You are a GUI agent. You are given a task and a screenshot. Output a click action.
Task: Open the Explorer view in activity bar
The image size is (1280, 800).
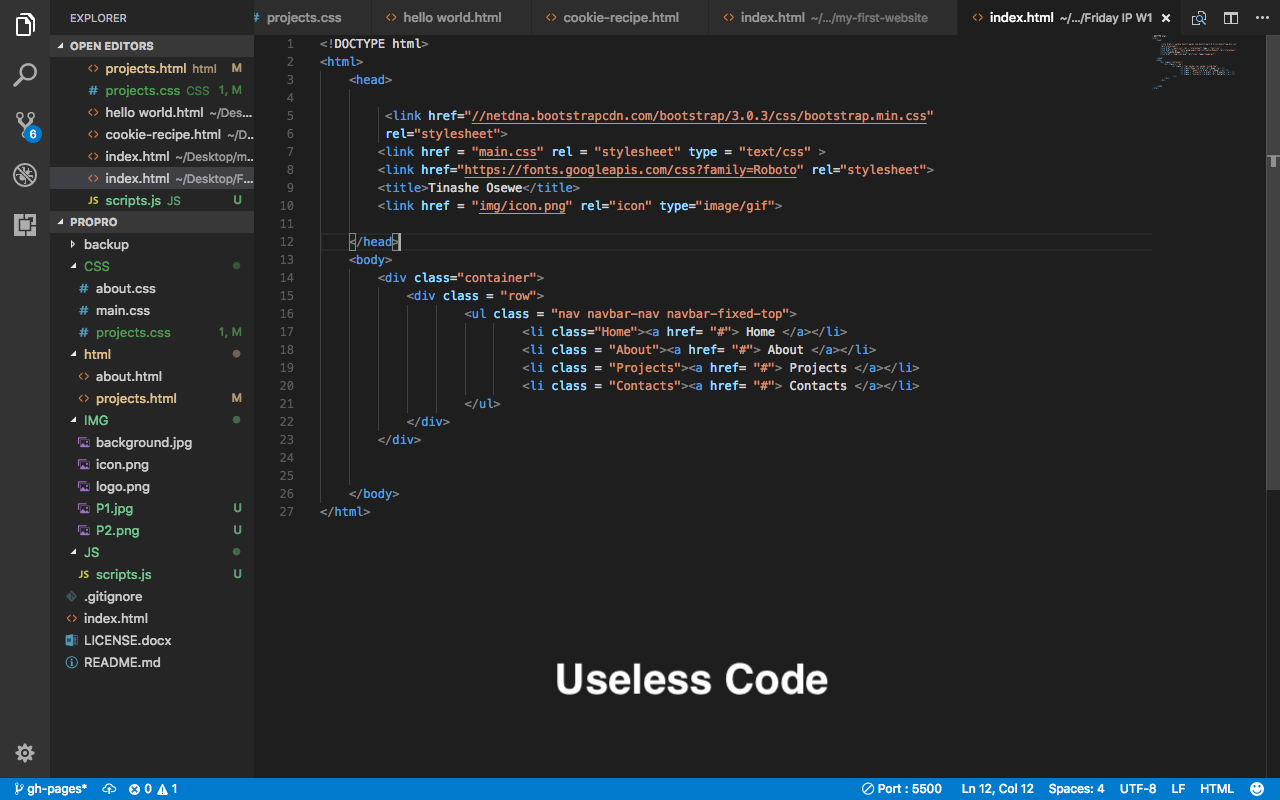(25, 25)
